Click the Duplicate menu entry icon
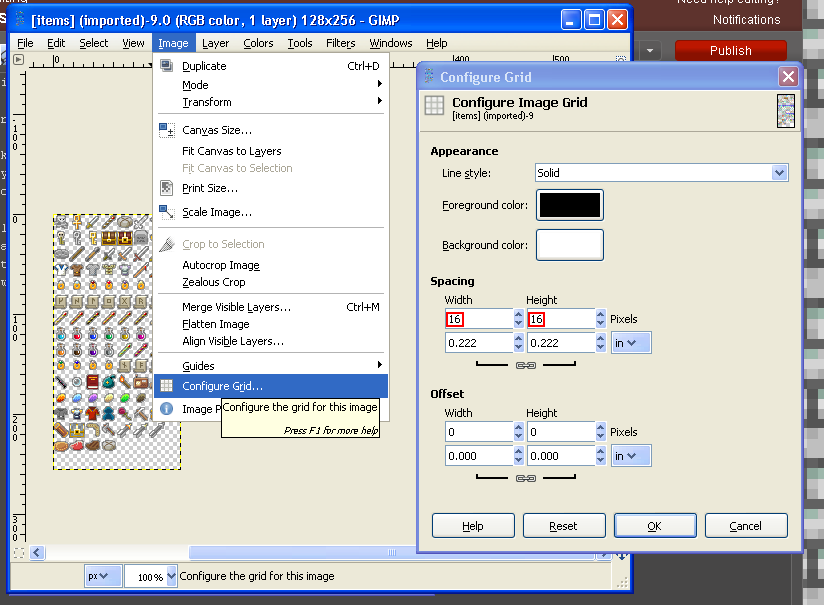The width and height of the screenshot is (824, 605). coord(167,66)
